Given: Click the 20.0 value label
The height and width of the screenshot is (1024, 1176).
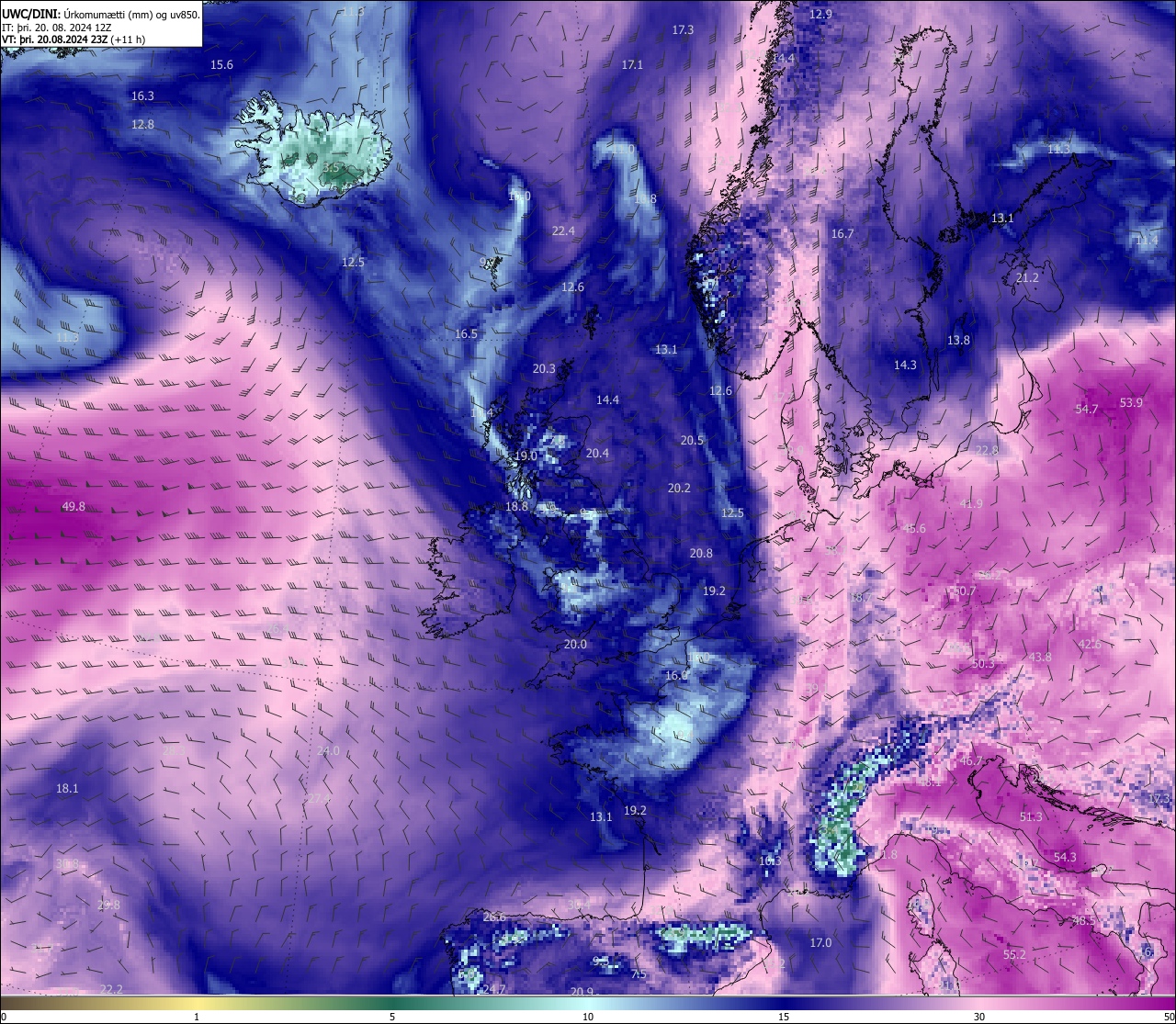Looking at the screenshot, I should pos(575,644).
